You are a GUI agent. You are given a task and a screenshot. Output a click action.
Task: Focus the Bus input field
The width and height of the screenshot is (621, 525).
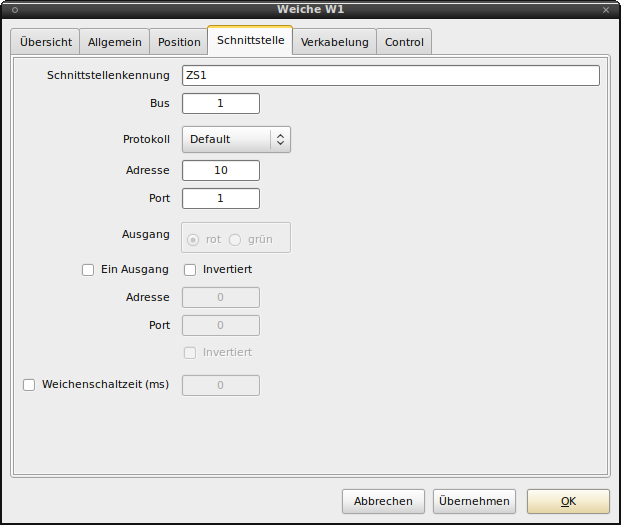(x=220, y=103)
